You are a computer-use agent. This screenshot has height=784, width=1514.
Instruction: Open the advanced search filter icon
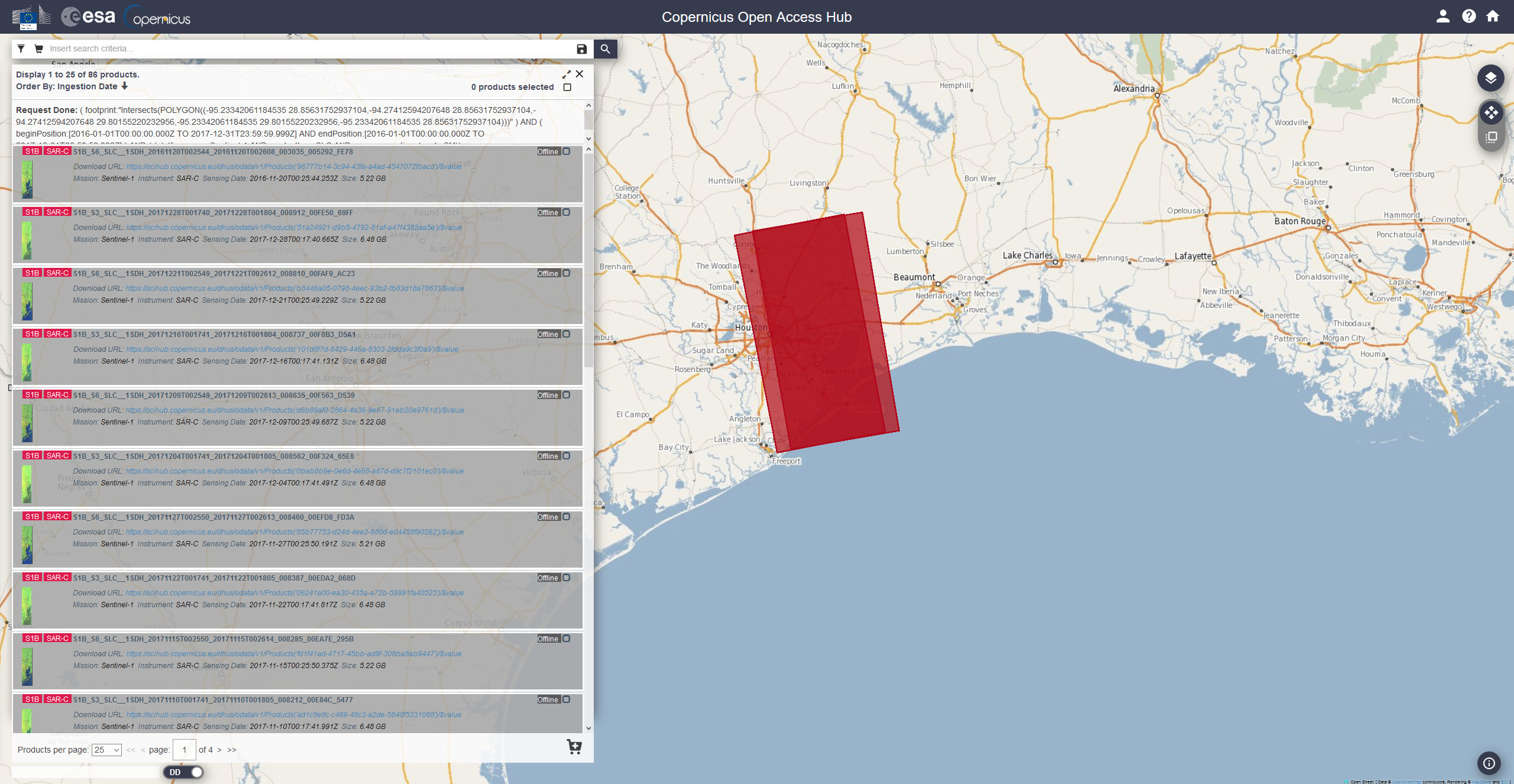(x=21, y=48)
